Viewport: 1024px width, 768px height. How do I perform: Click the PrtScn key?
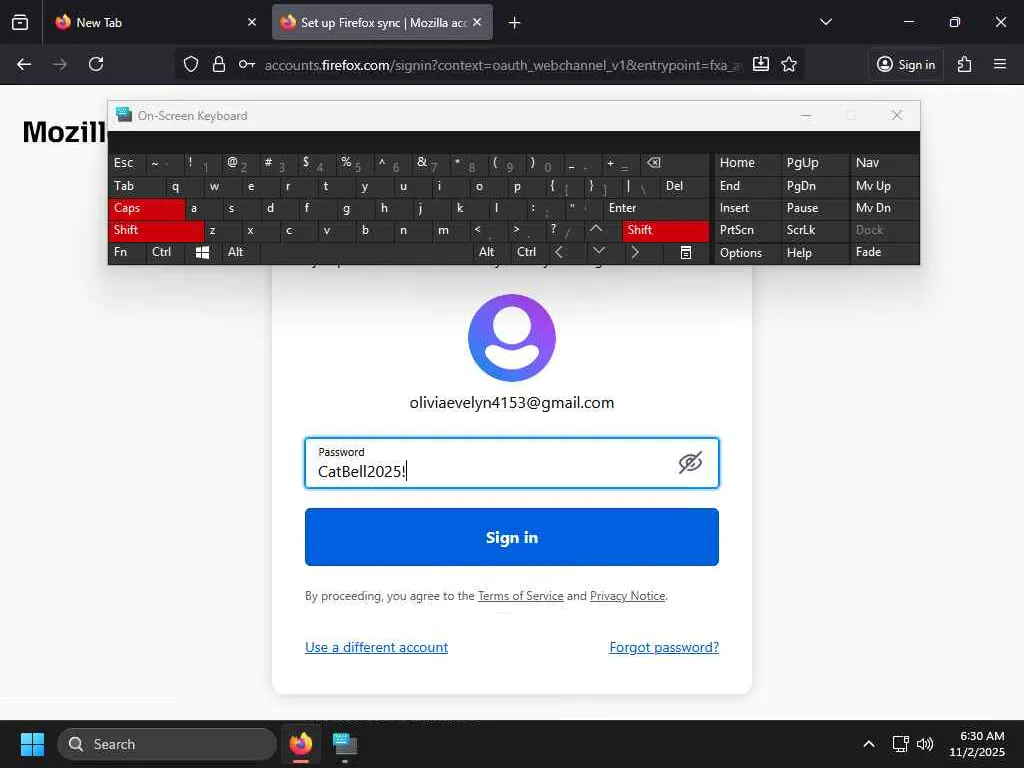[747, 230]
